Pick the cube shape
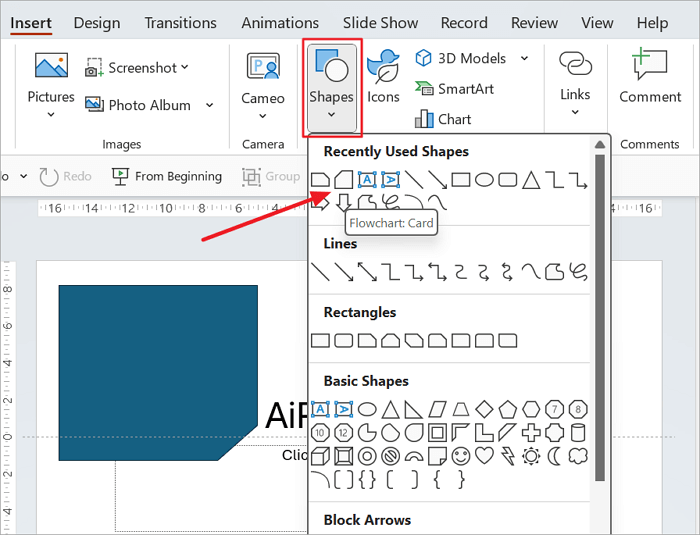This screenshot has width=700, height=535. pos(320,456)
